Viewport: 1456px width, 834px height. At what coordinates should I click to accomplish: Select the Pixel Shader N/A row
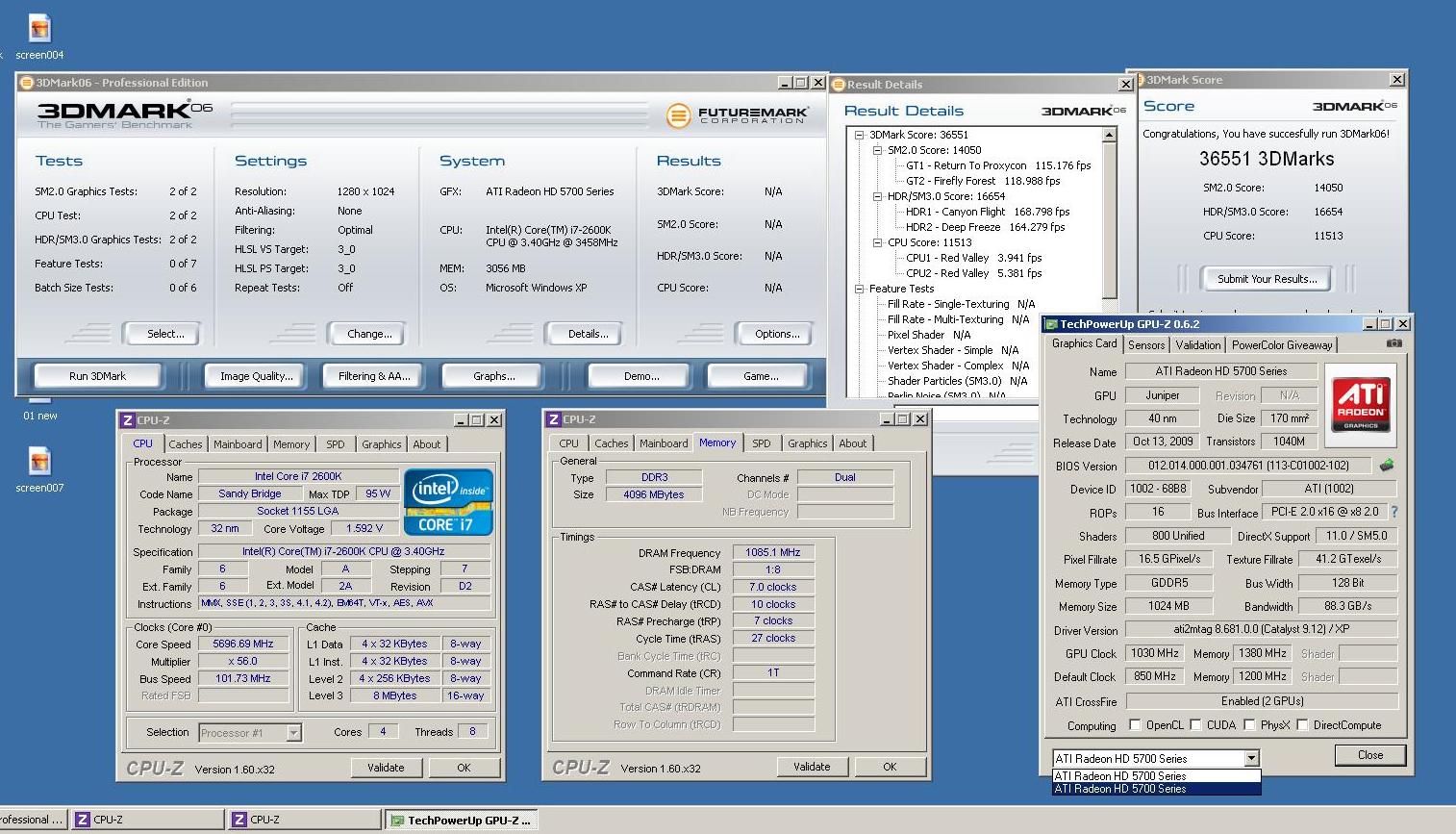point(929,335)
